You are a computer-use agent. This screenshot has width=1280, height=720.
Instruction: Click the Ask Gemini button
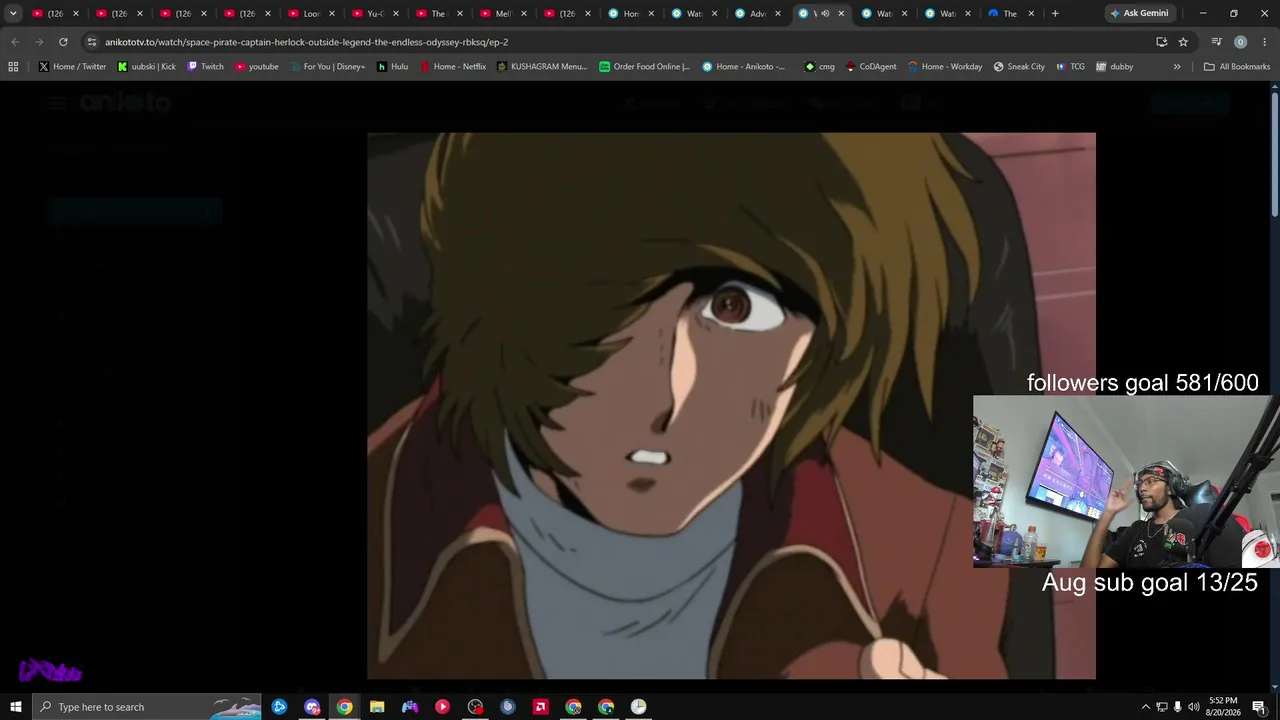click(1139, 13)
